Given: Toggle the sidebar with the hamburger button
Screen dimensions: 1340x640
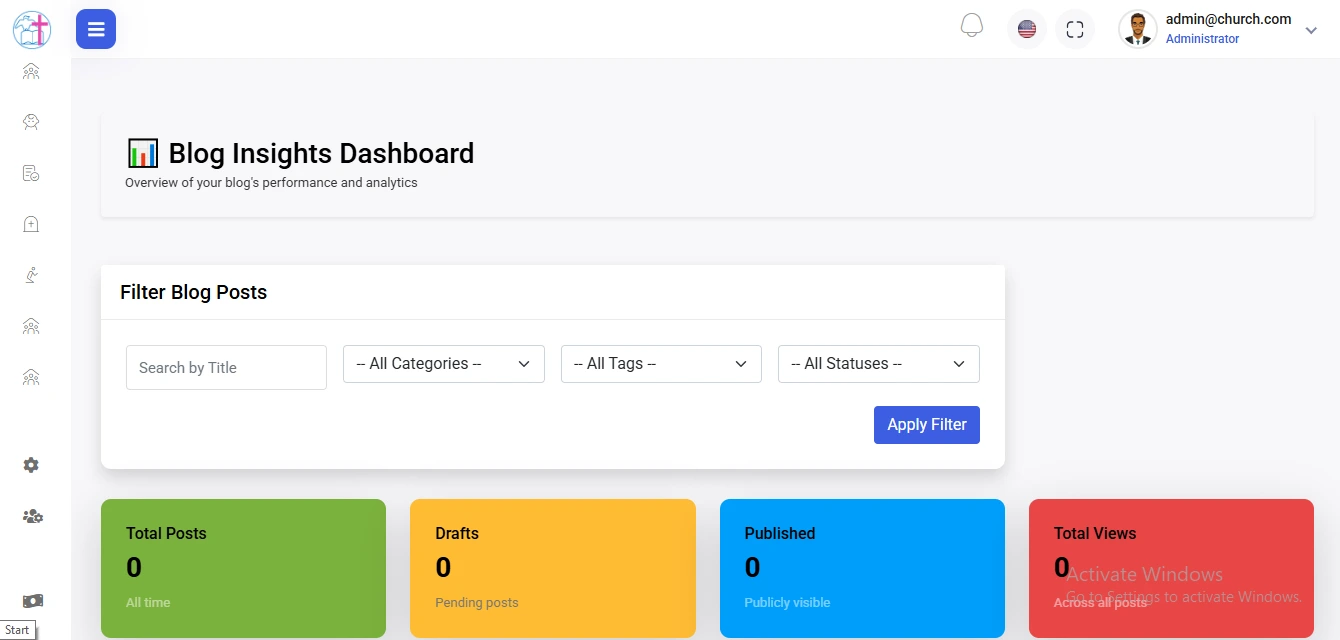Looking at the screenshot, I should 96,30.
